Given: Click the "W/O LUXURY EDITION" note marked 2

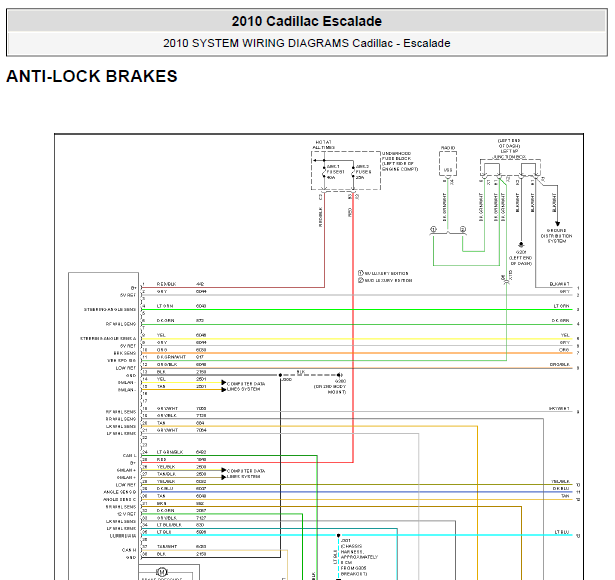Looking at the screenshot, I should click(x=385, y=280).
